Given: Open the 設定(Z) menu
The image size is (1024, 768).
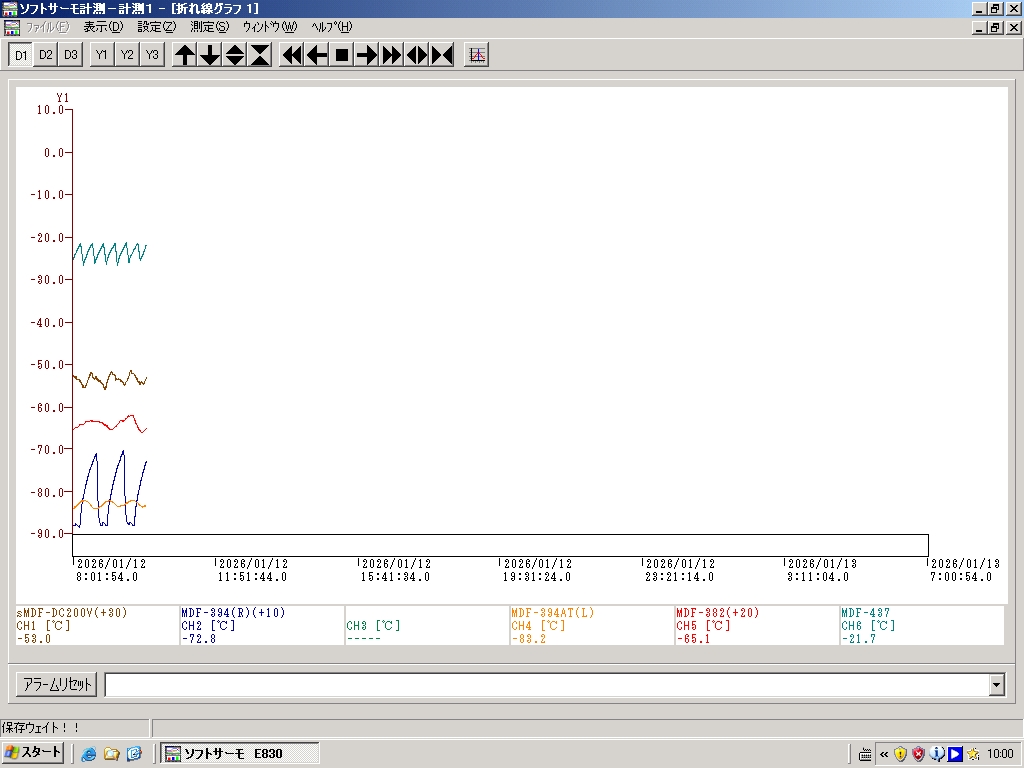Looking at the screenshot, I should click(x=157, y=27).
